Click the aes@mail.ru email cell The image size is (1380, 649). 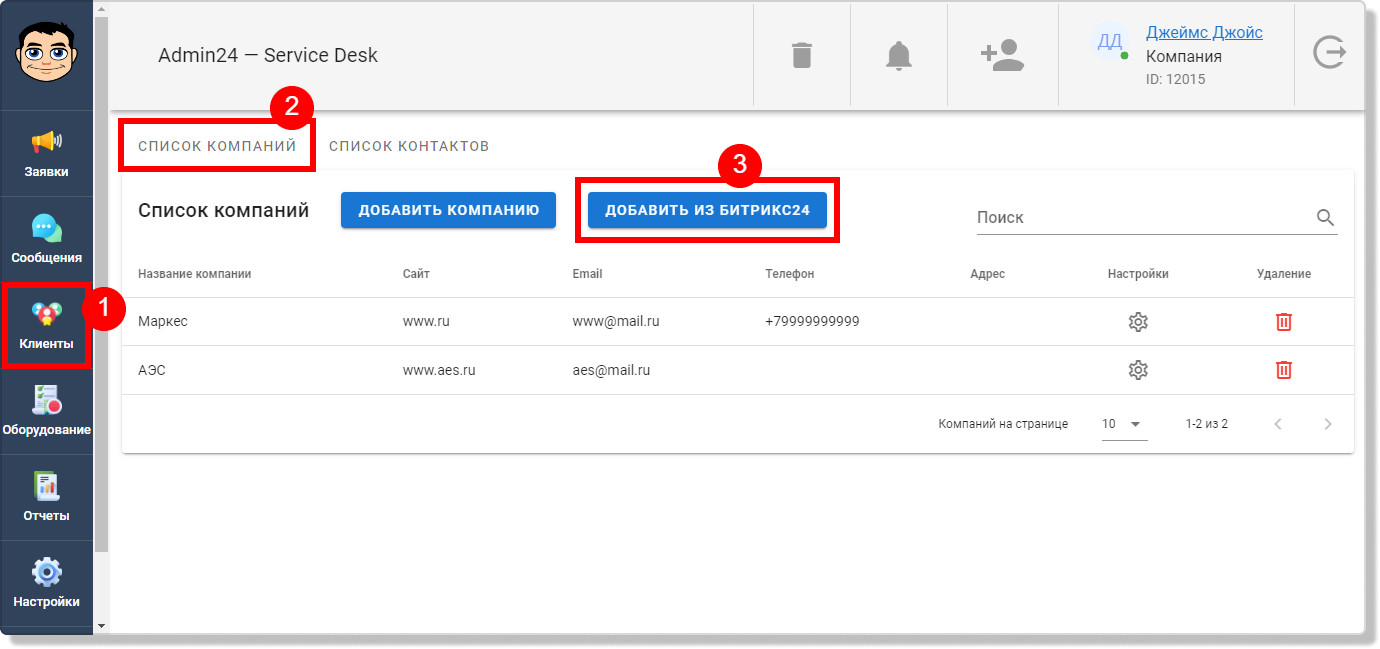[611, 370]
